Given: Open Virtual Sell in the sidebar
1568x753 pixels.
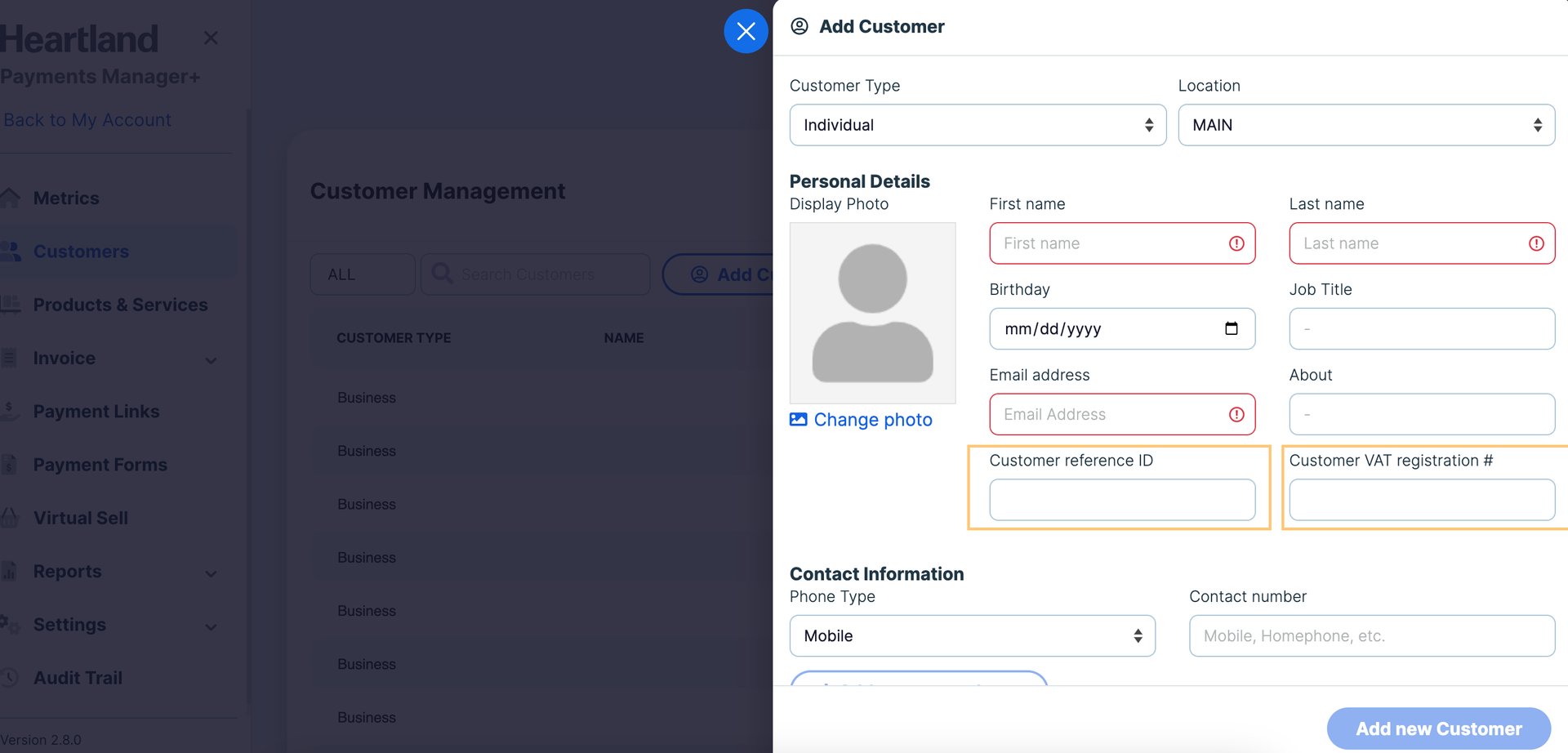Looking at the screenshot, I should pos(80,518).
